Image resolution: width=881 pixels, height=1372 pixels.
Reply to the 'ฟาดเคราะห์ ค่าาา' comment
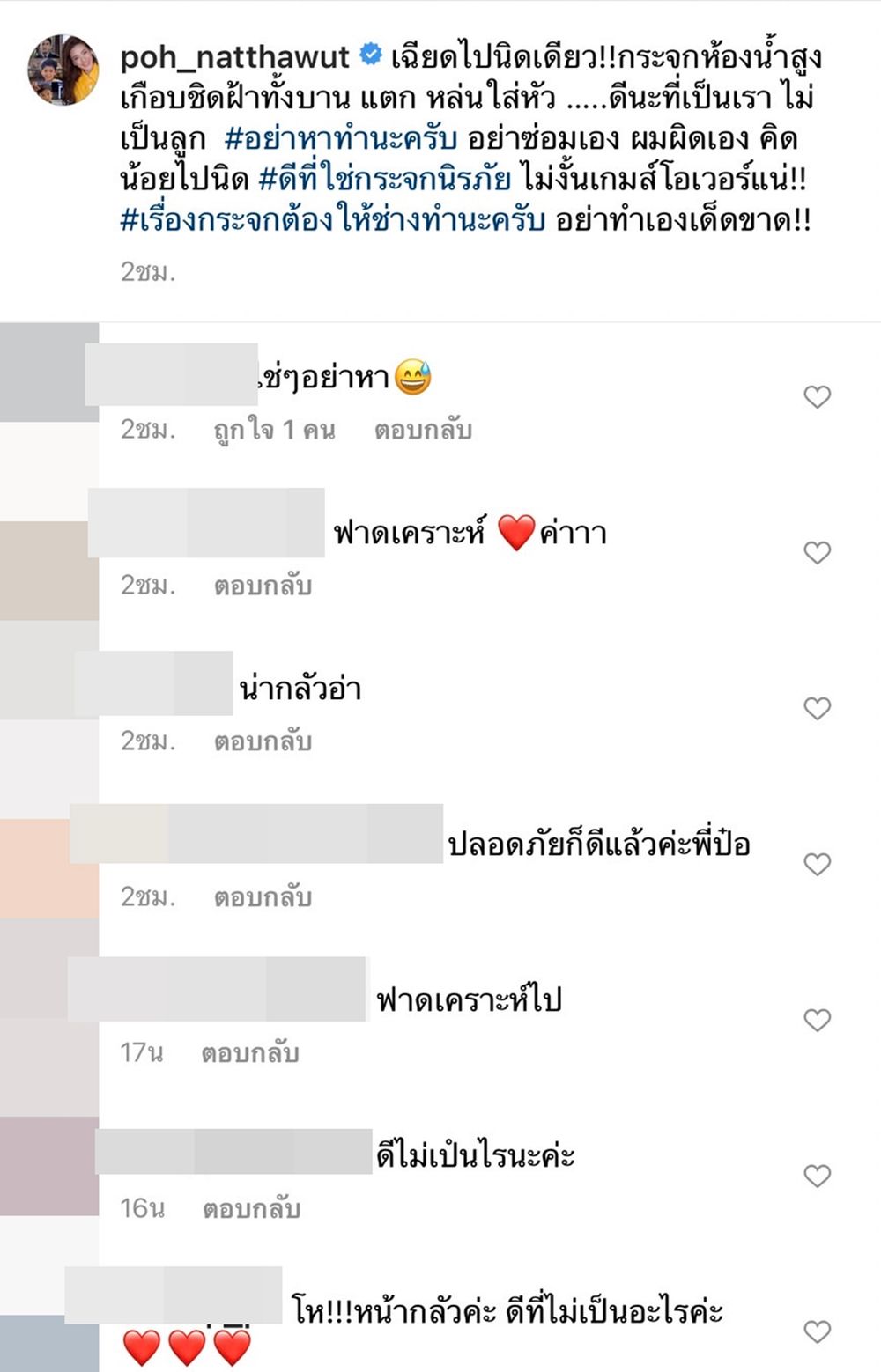(263, 586)
